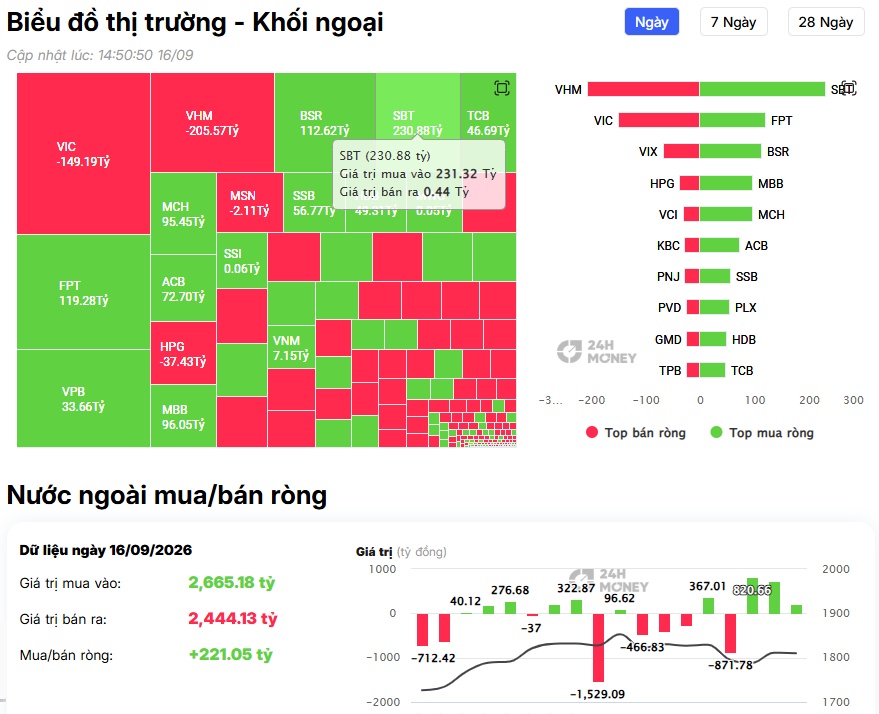Toggle the 'Top mua ròng' green legend marker
Viewport: 879px width, 714px height.
(x=716, y=432)
